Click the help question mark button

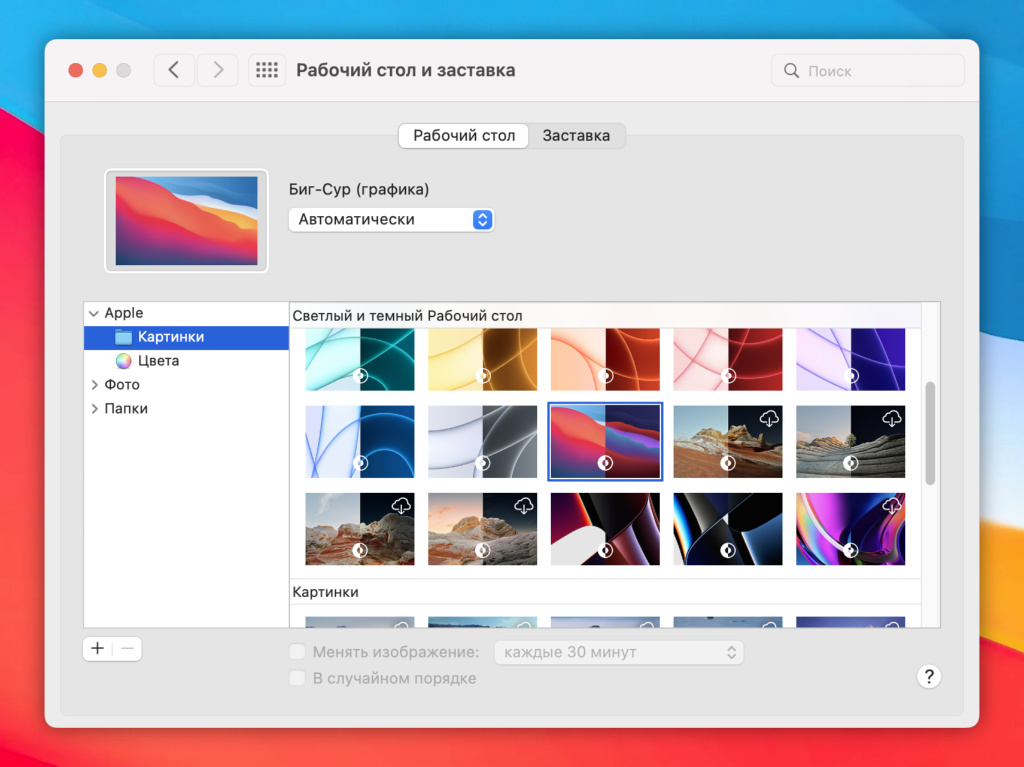(x=928, y=677)
